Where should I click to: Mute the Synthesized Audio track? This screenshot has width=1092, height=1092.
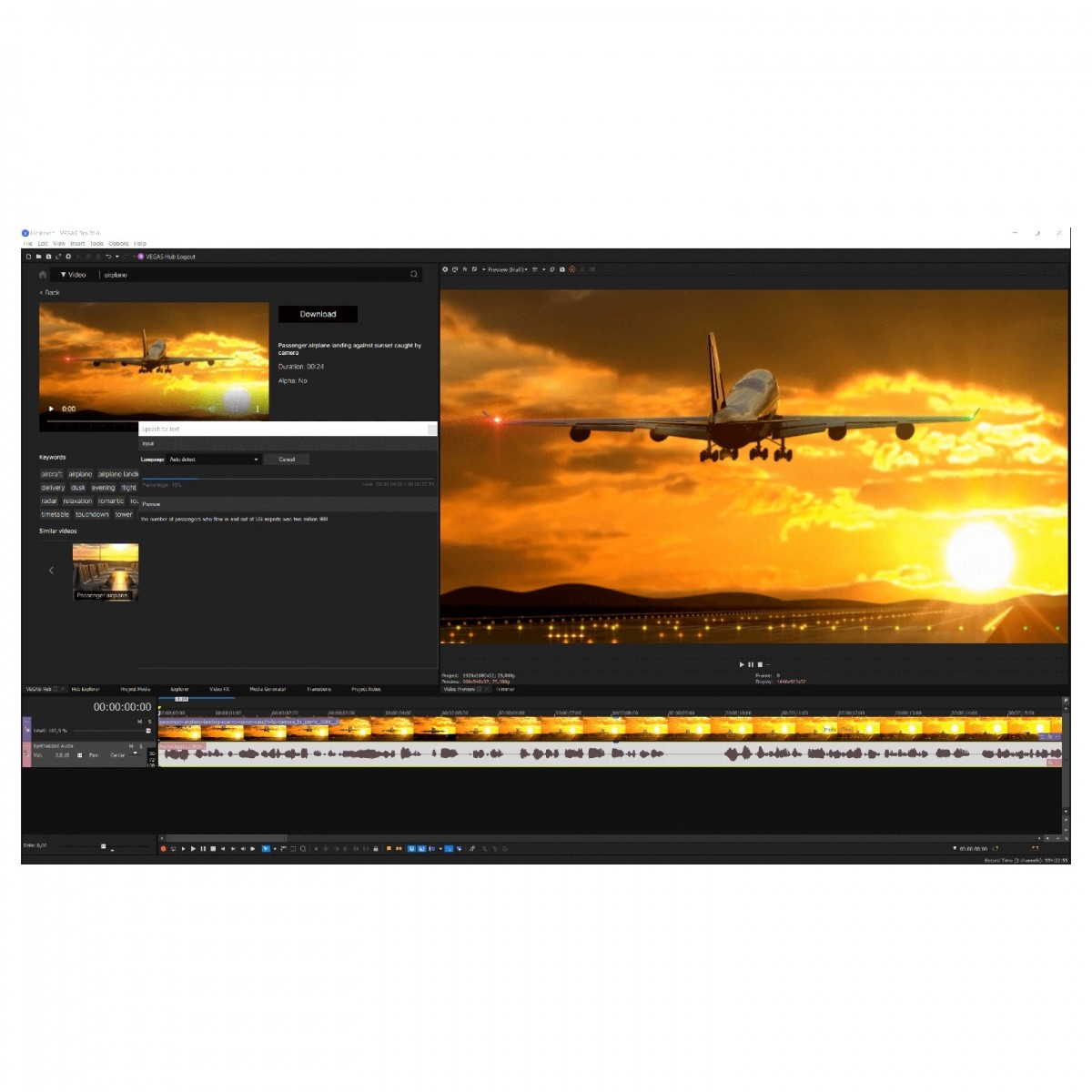[x=131, y=746]
